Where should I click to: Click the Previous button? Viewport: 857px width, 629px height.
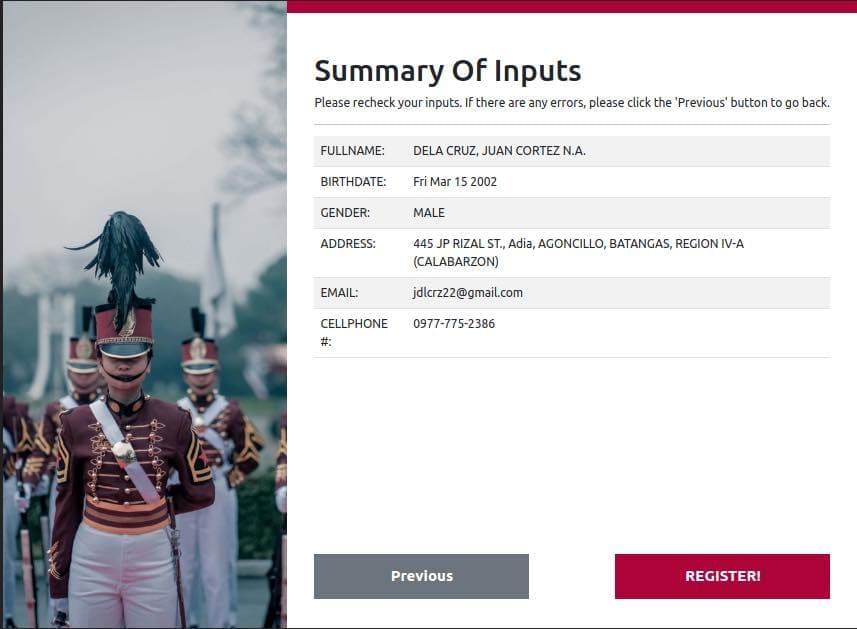point(421,576)
